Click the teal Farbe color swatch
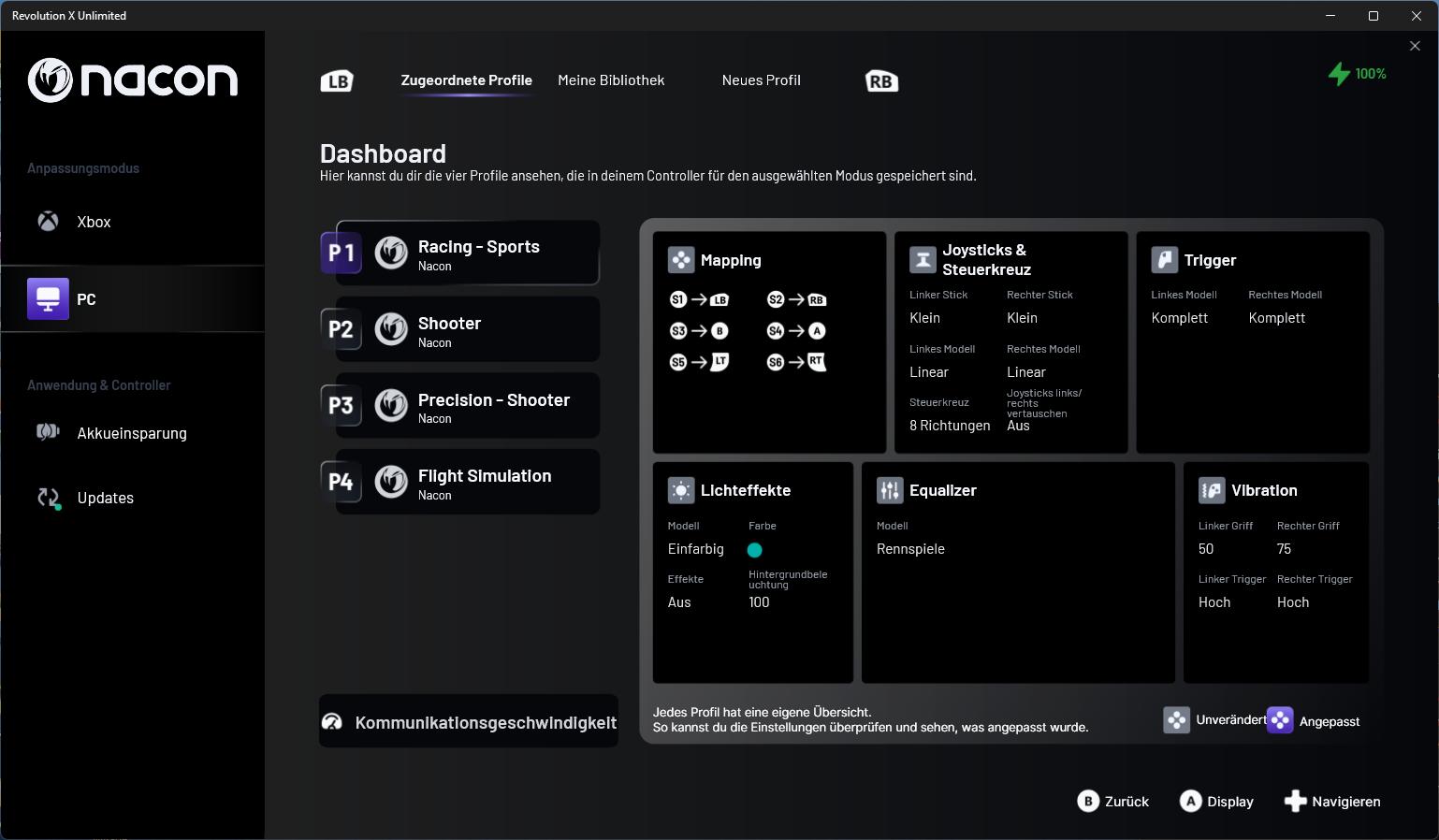 coord(755,550)
